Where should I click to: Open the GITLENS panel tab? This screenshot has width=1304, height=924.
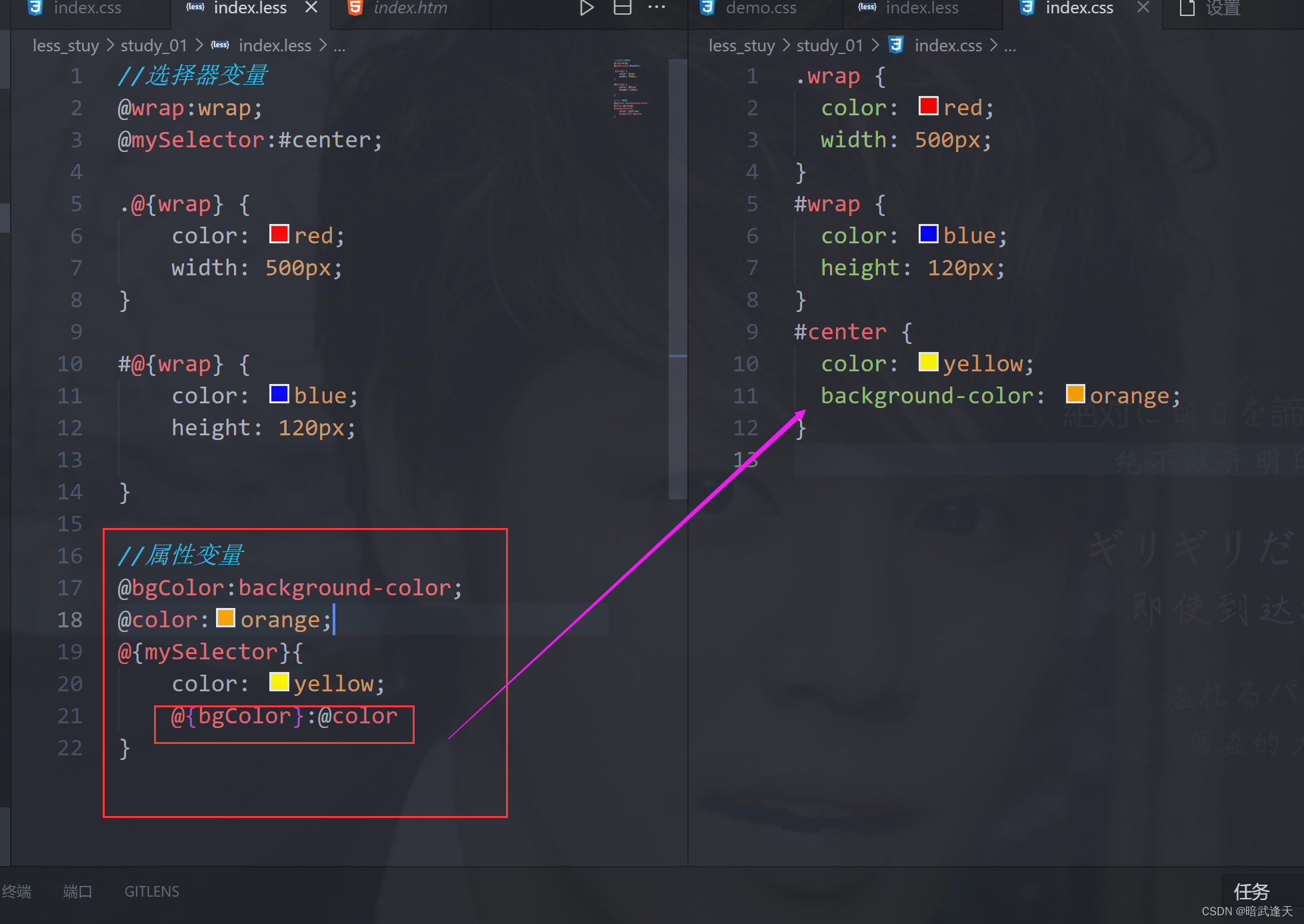coord(151,891)
